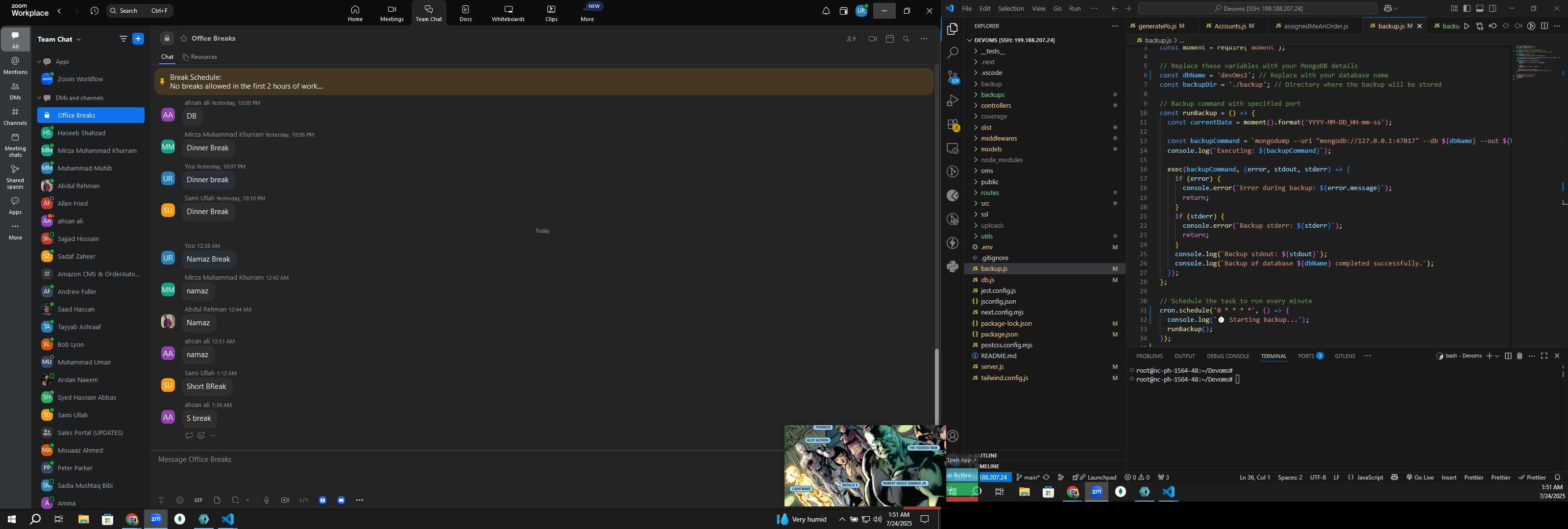The height and width of the screenshot is (529, 1568).
Task: Open Selection menu in VS Code
Action: 1010,8
